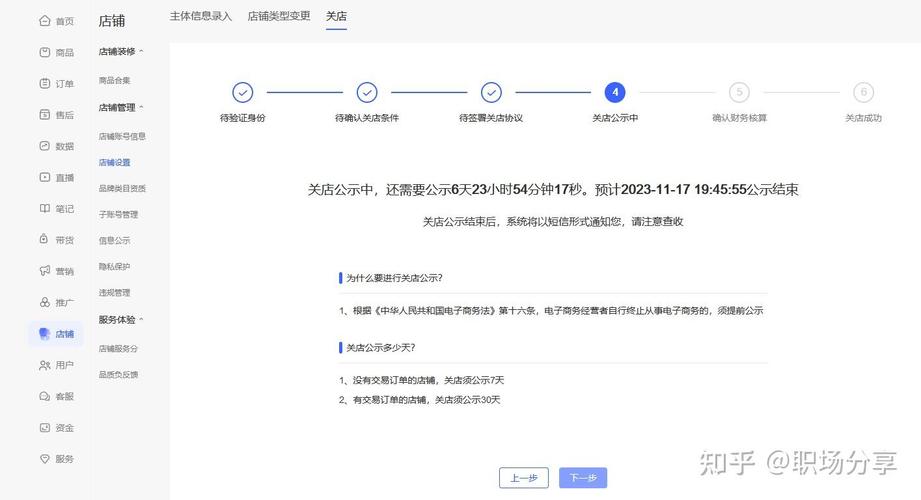This screenshot has width=921, height=500.
Task: Collapse the 店铺管理 section
Action: [141, 107]
